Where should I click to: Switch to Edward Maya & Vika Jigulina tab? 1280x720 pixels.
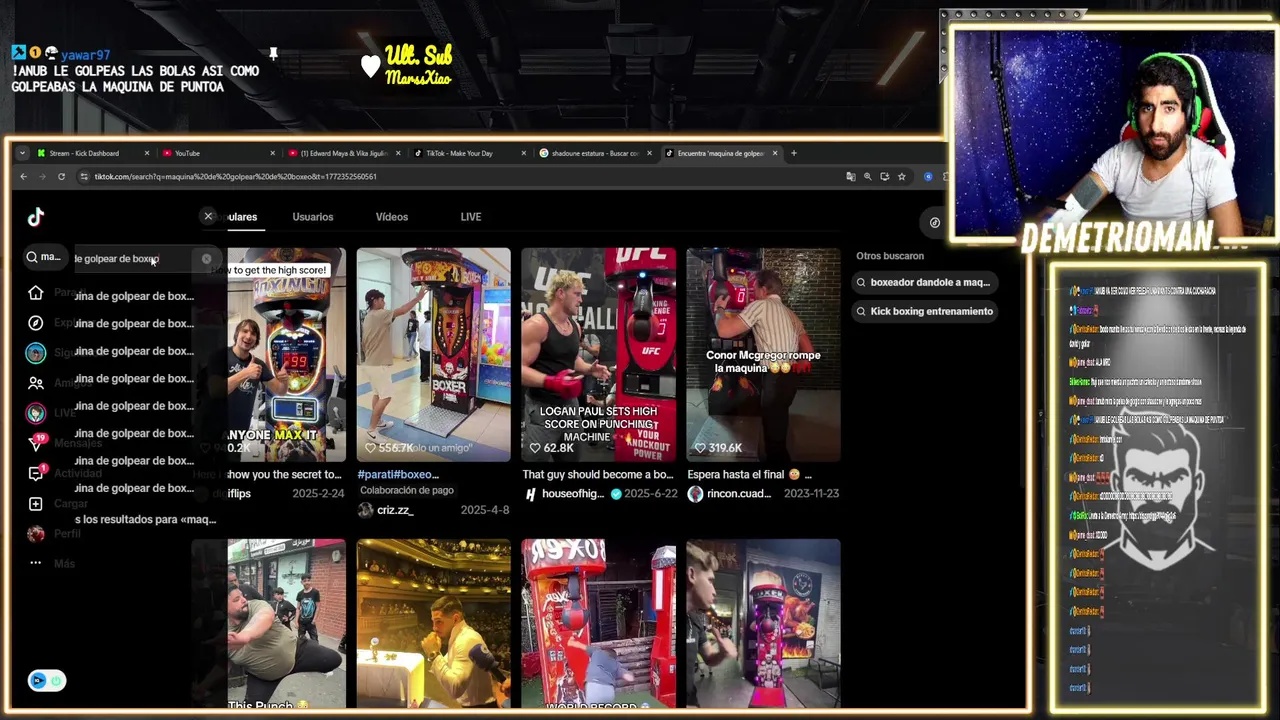click(x=343, y=153)
